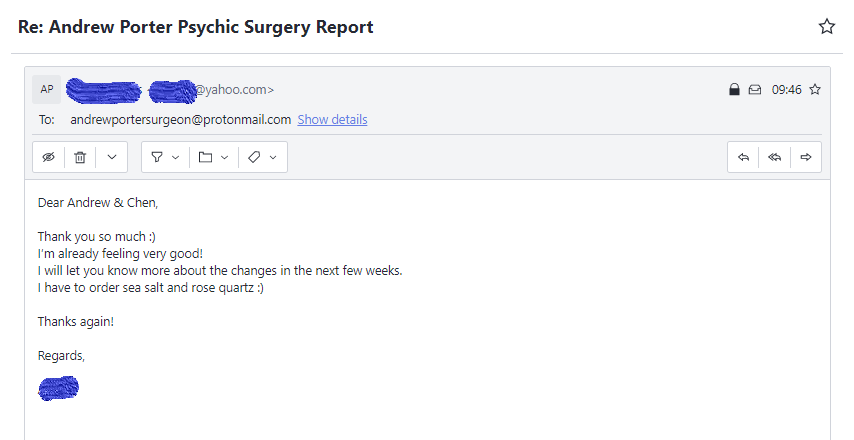Click the sender's yahoo.com email address

[x=170, y=90]
